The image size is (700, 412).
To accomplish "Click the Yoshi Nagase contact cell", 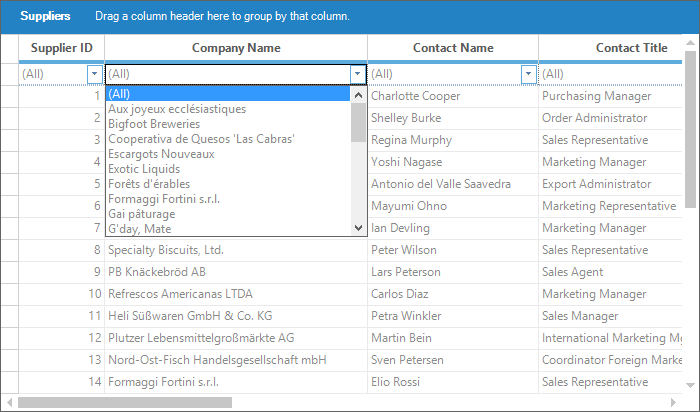I will [453, 162].
